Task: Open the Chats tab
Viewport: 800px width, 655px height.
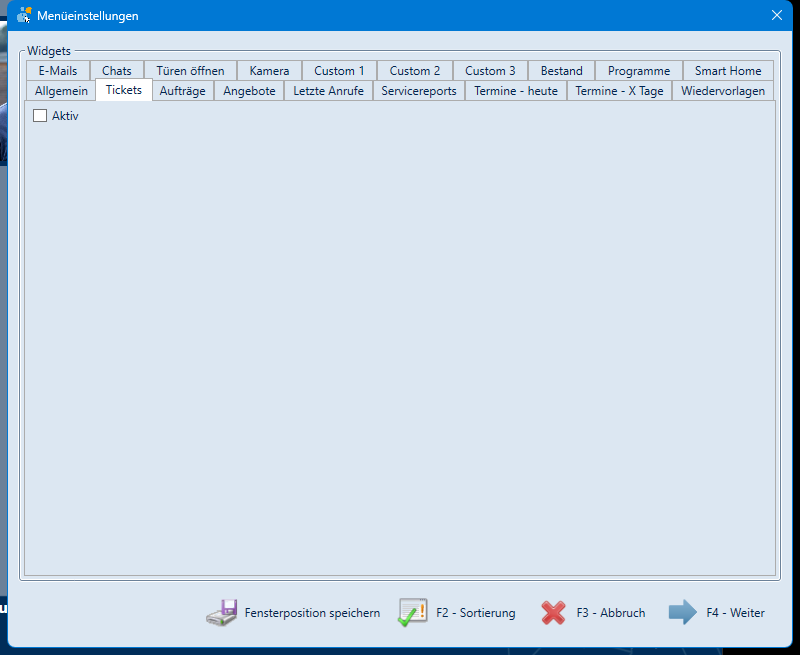Action: pos(117,70)
